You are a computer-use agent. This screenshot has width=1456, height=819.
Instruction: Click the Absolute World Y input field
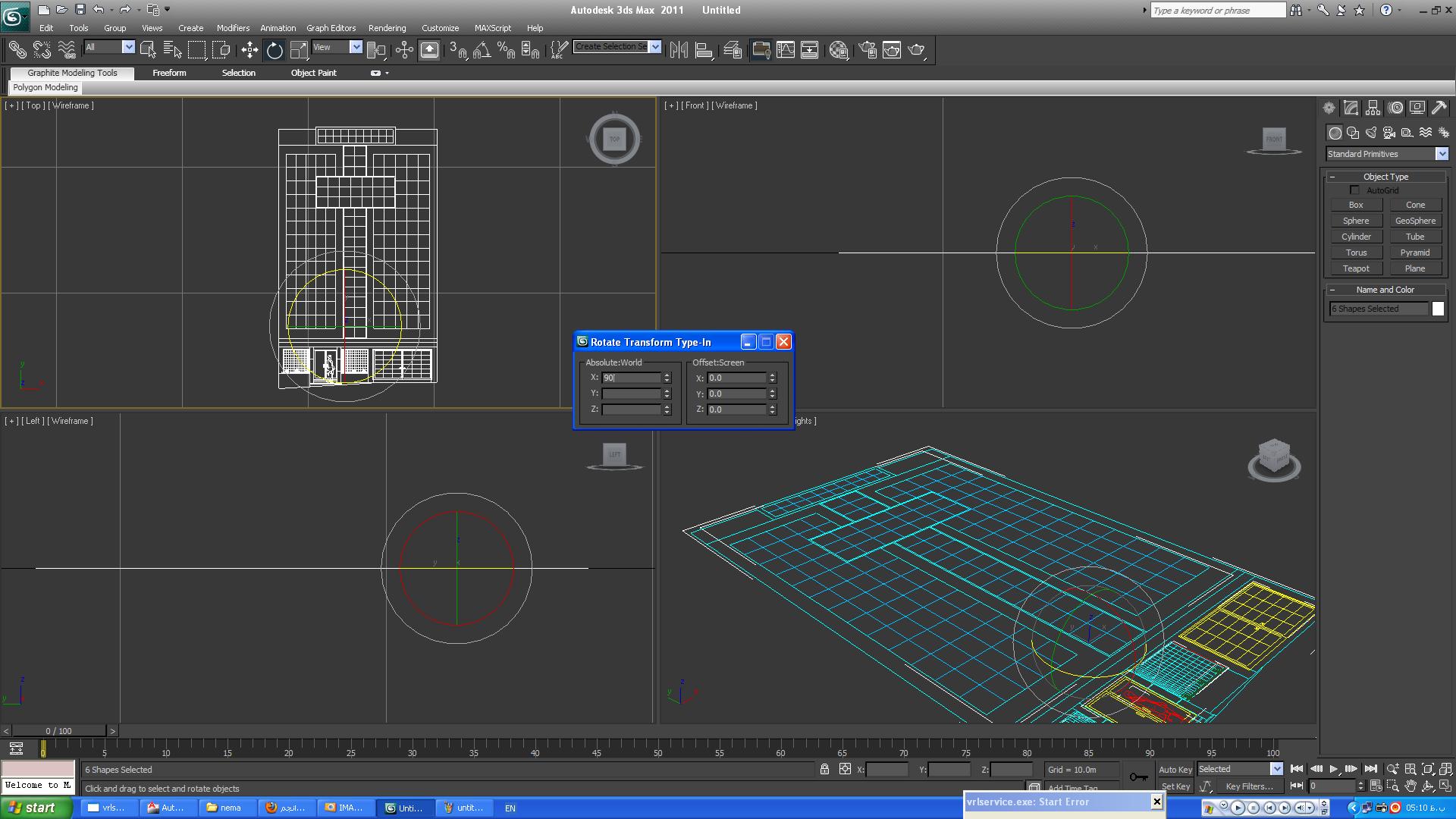tap(631, 394)
